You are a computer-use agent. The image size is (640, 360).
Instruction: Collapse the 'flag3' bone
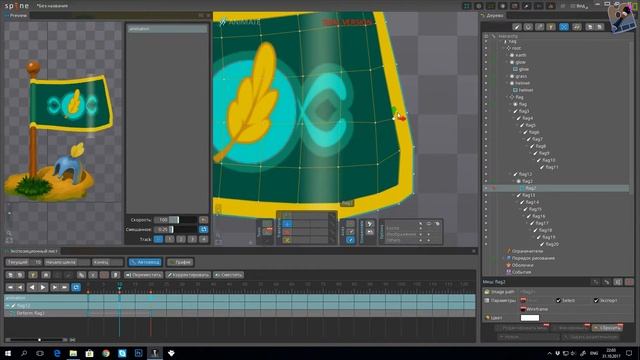pos(510,111)
